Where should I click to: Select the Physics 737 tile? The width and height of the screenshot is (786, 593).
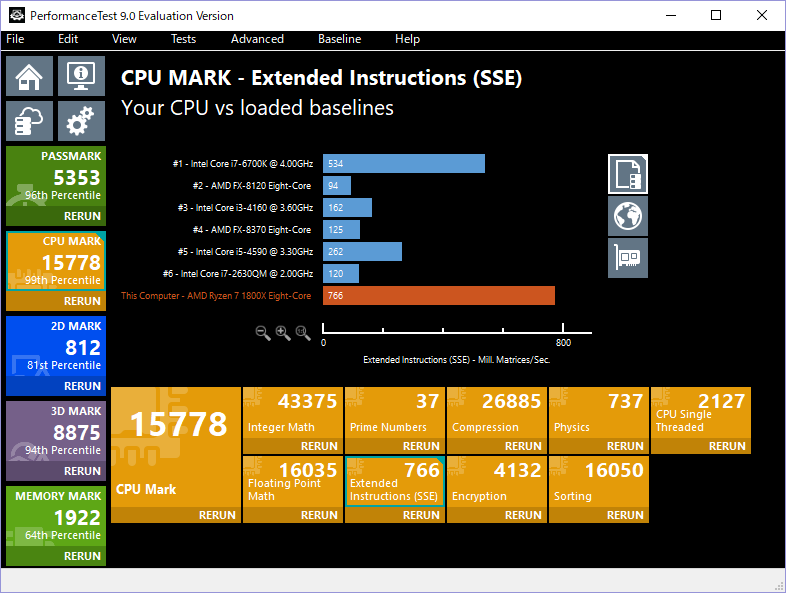[599, 413]
